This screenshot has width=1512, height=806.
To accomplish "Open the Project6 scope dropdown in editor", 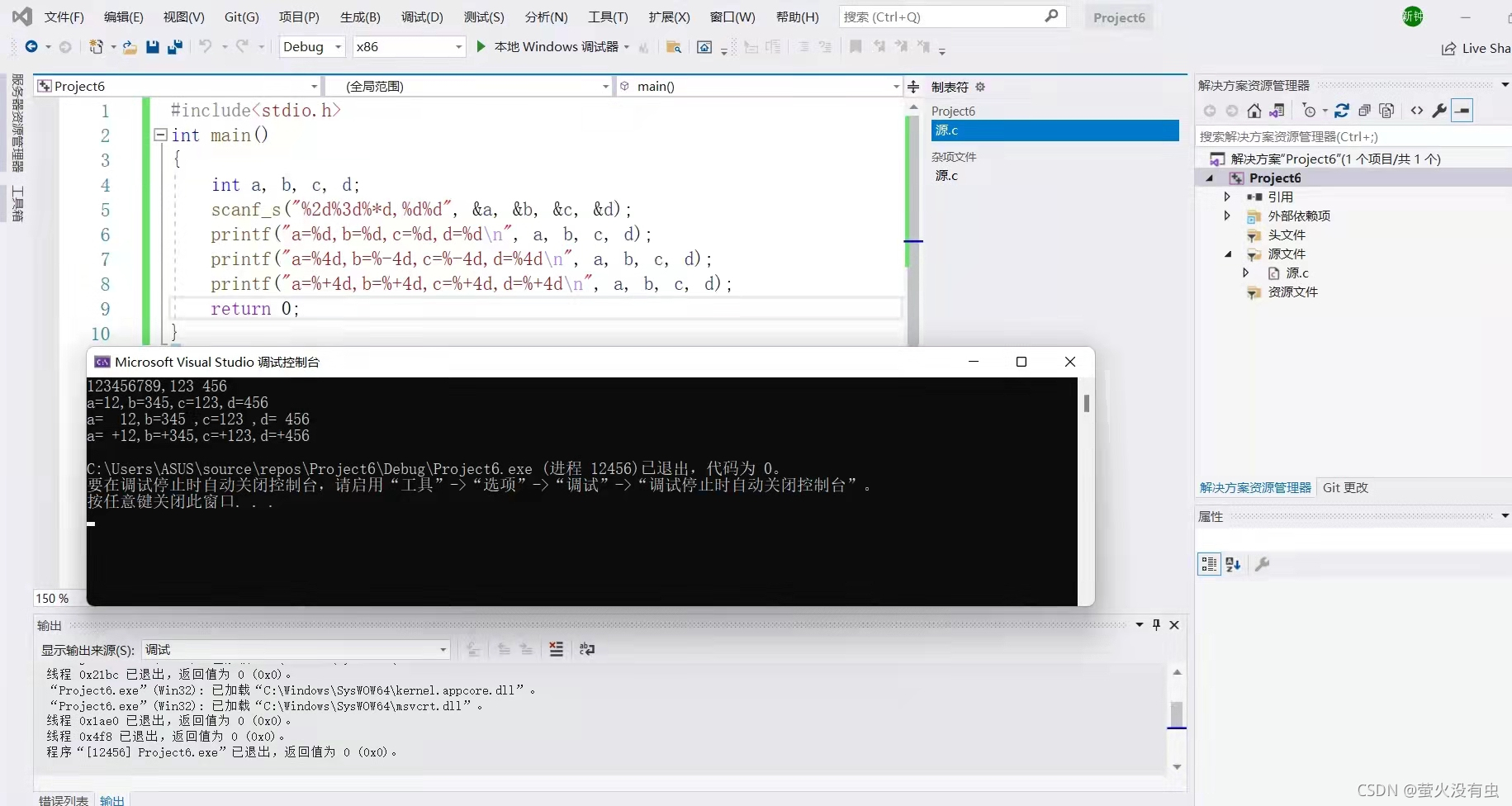I will [x=178, y=87].
